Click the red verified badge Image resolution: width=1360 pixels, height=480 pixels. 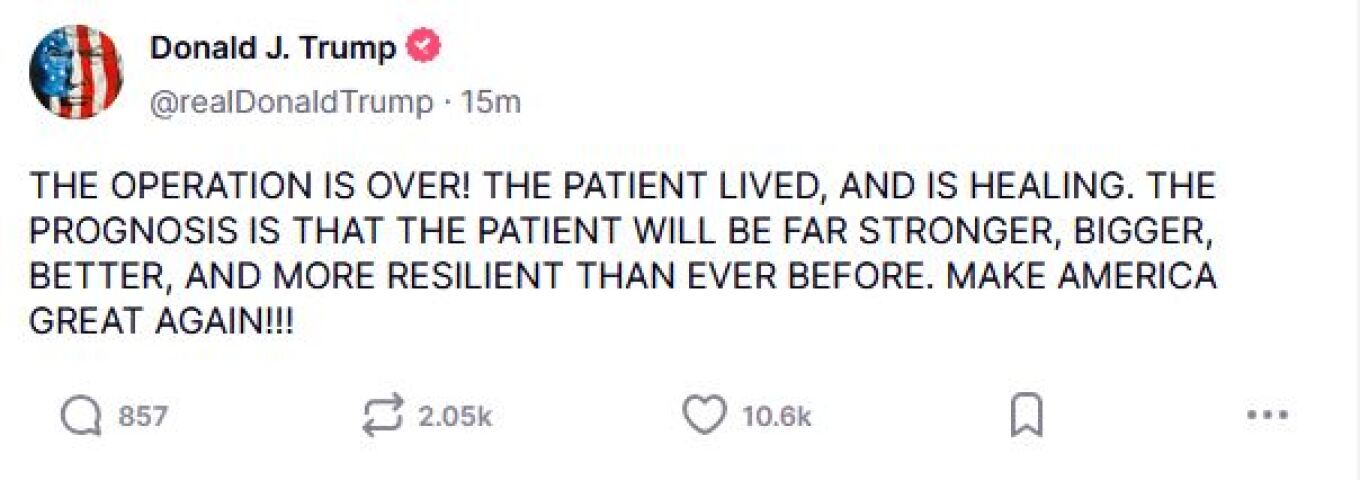pos(425,46)
